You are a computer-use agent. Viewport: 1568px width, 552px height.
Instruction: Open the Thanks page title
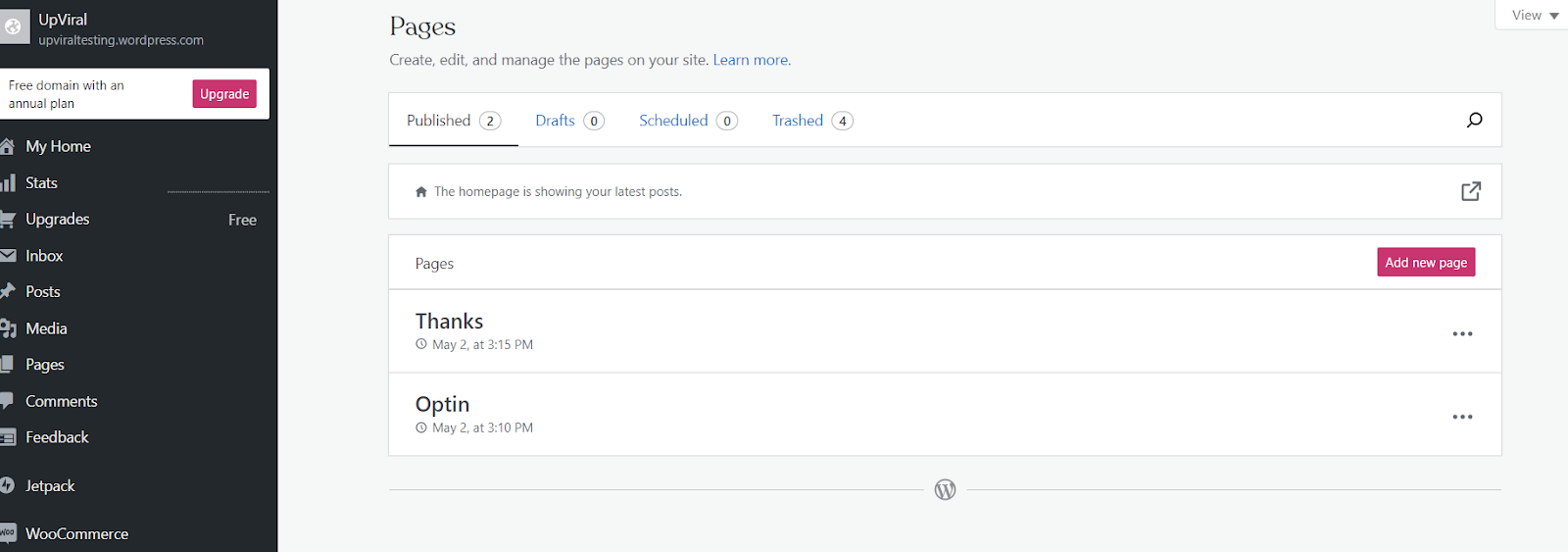449,322
